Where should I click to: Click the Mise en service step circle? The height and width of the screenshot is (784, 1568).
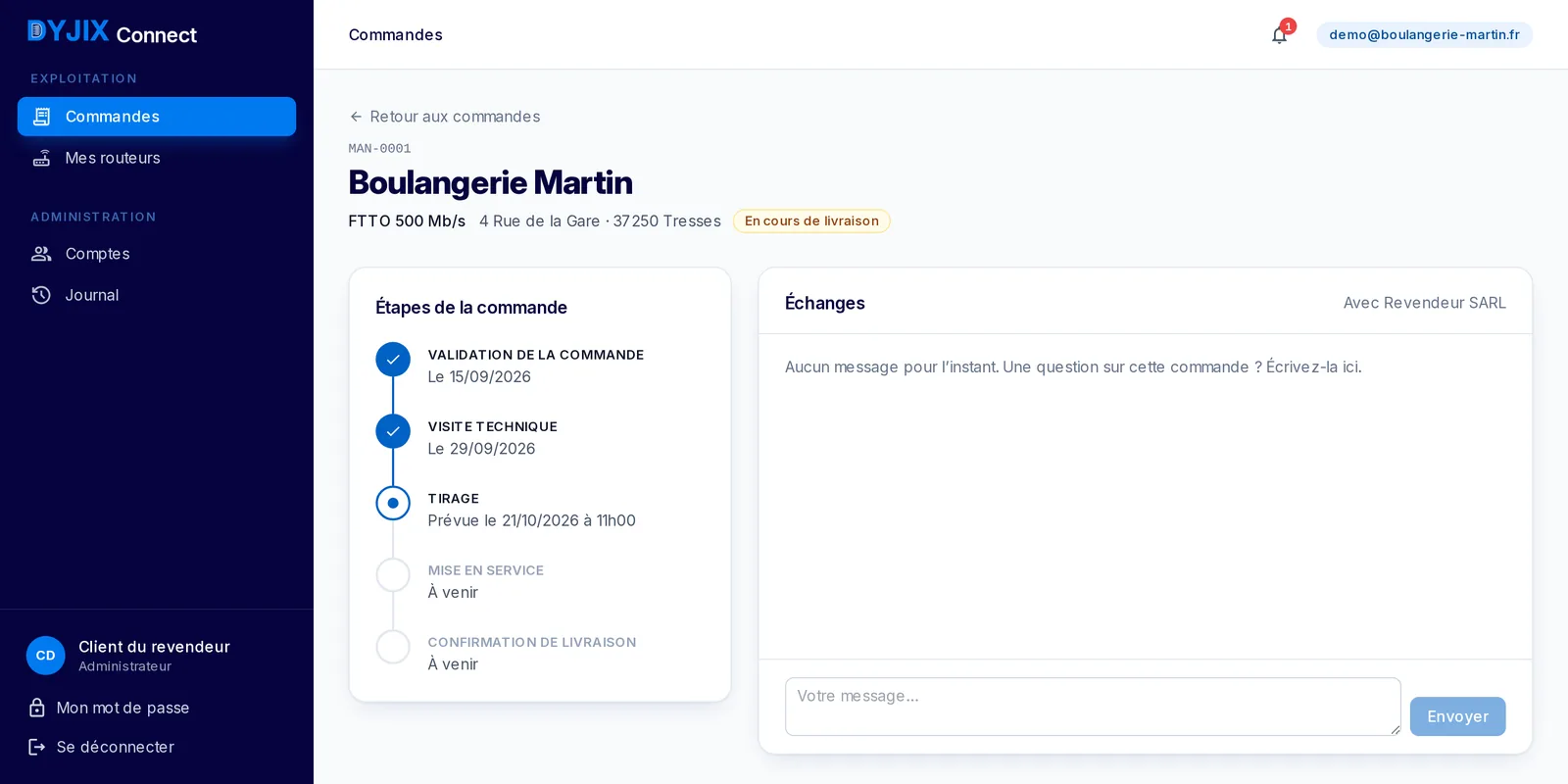coord(393,575)
